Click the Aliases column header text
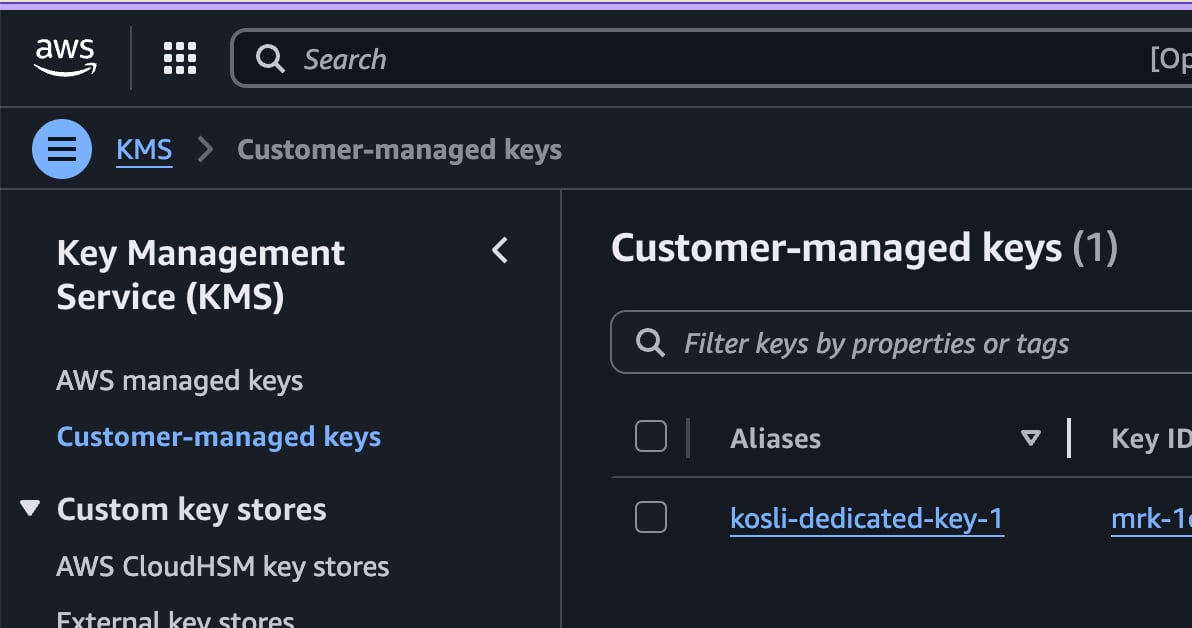The image size is (1192, 628). pos(775,439)
